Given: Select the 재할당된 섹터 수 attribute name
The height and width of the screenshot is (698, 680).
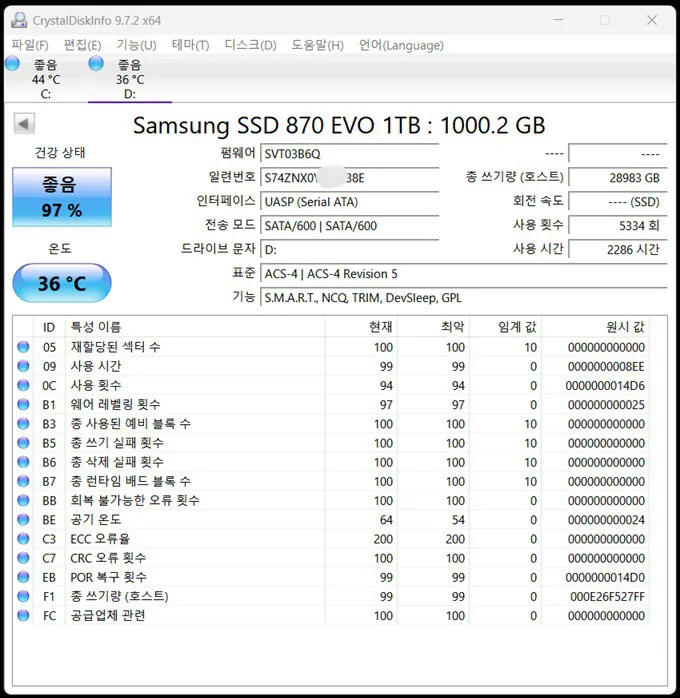Looking at the screenshot, I should click(115, 347).
